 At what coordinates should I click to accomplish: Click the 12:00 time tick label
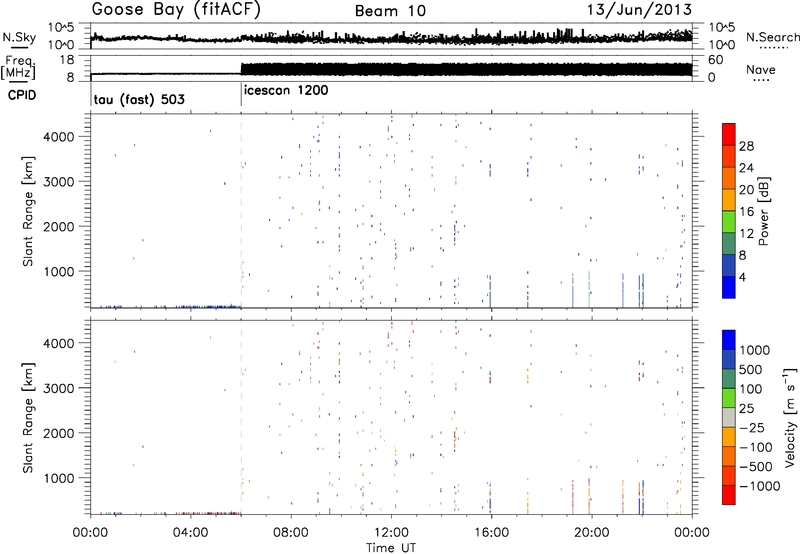tap(391, 533)
